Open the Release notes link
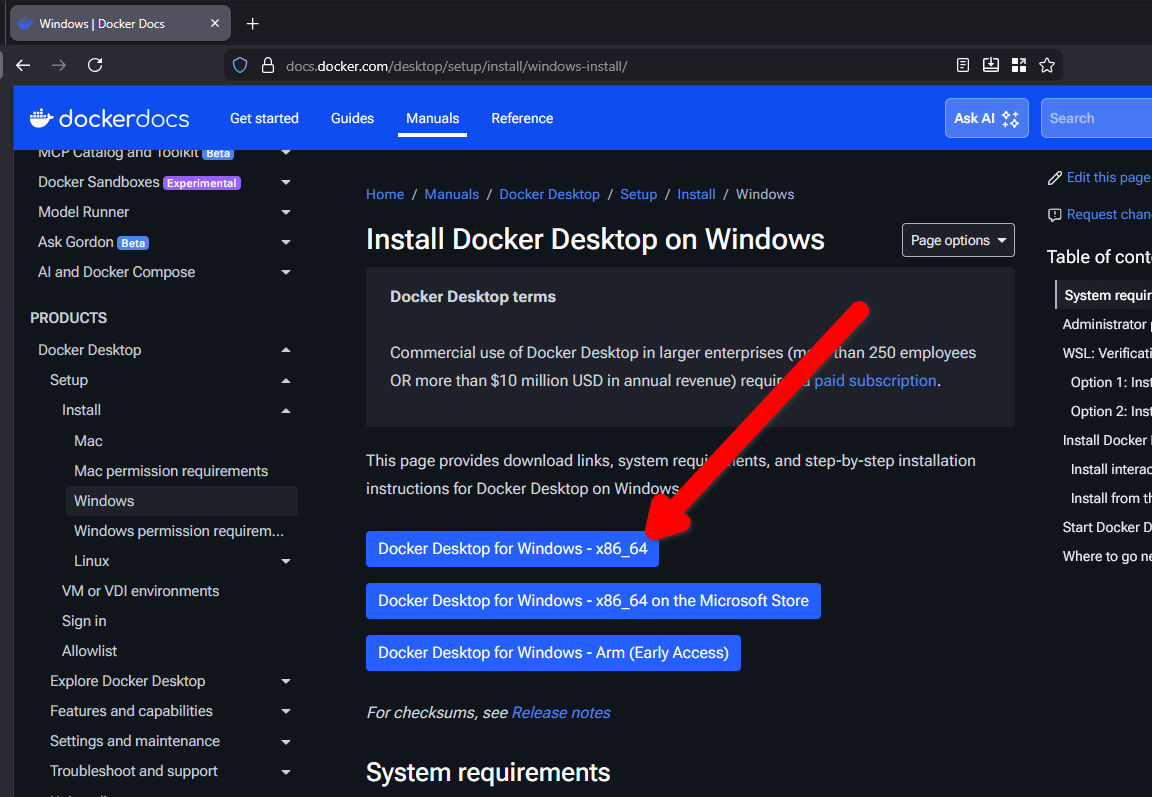The width and height of the screenshot is (1152, 797). pyautogui.click(x=561, y=712)
